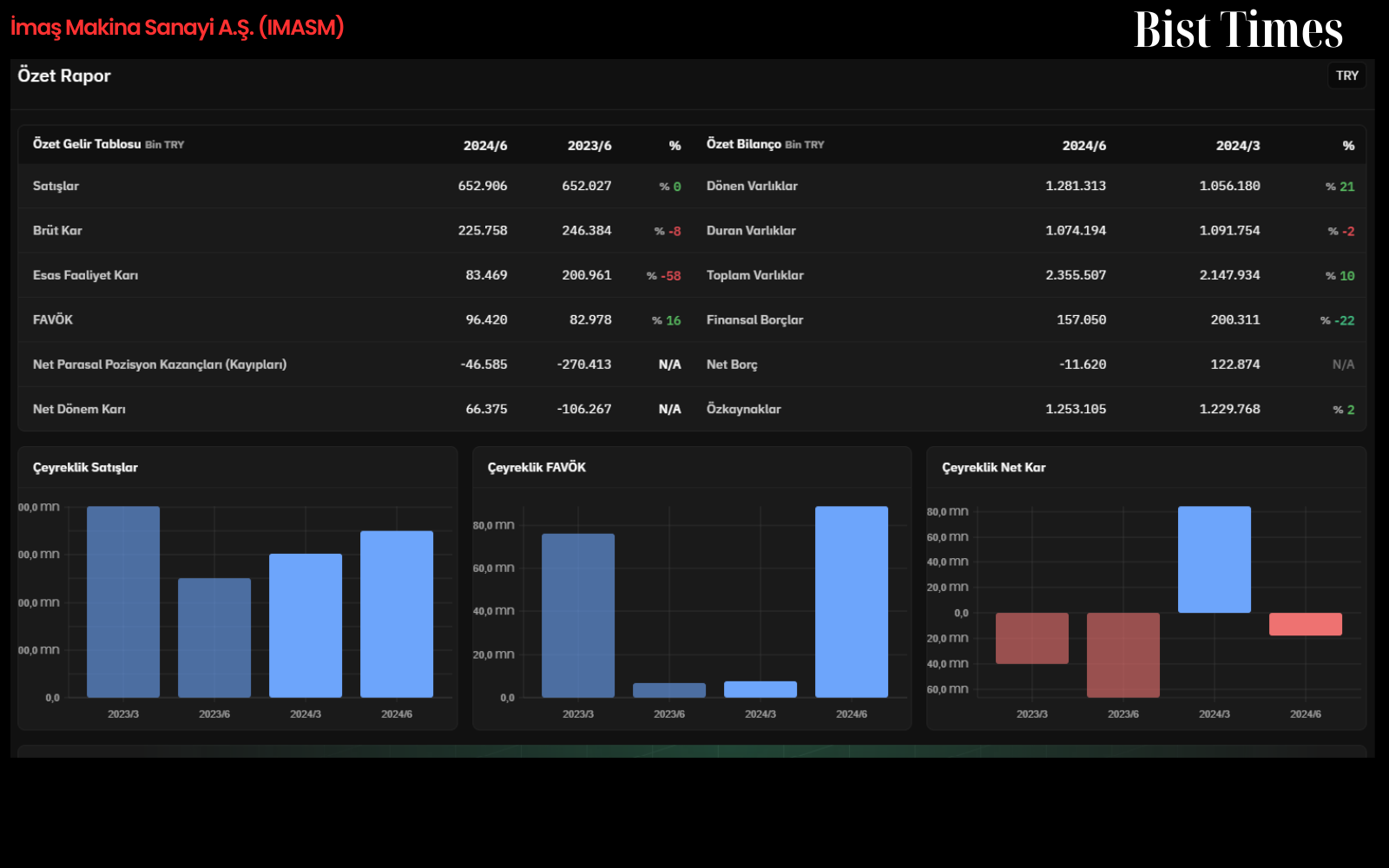1389x868 pixels.
Task: Click the Esas Faaliyet Karı row label
Action: click(85, 275)
